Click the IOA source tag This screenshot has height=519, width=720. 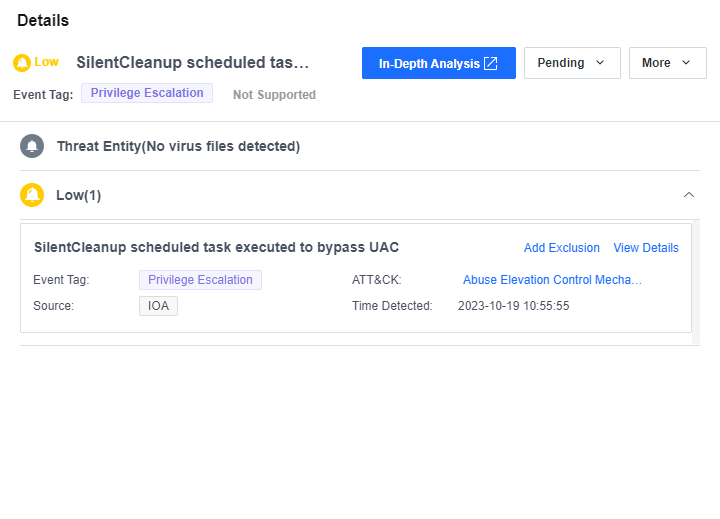tap(158, 306)
